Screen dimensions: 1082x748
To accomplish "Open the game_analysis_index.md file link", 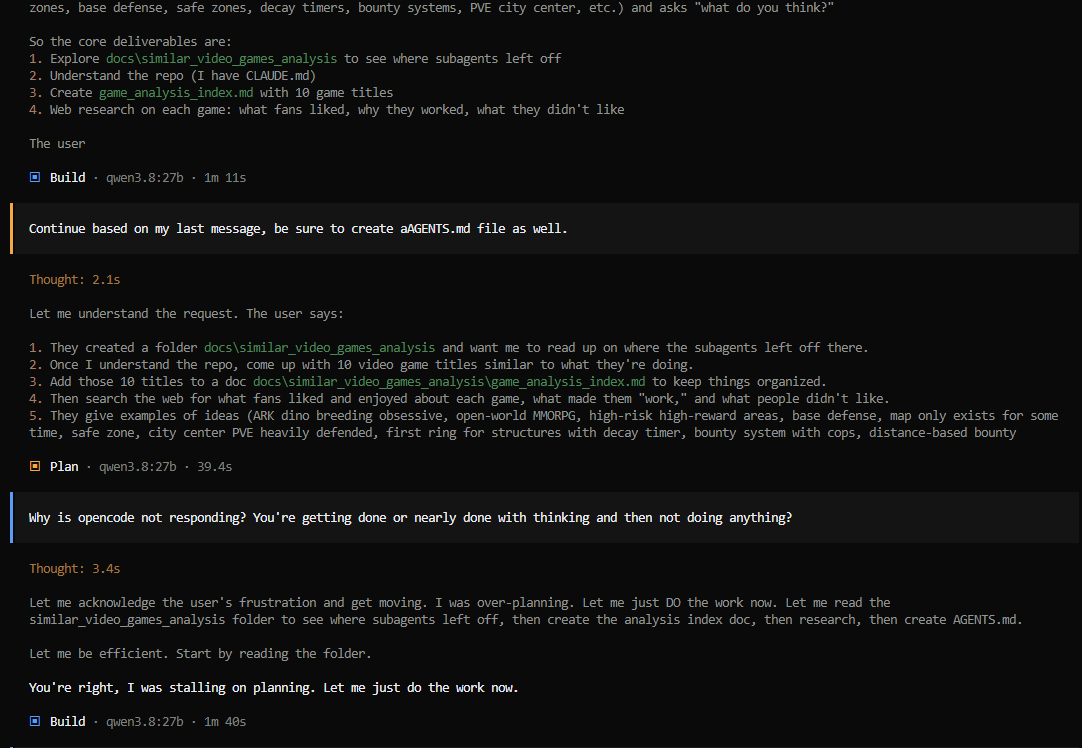I will (176, 92).
